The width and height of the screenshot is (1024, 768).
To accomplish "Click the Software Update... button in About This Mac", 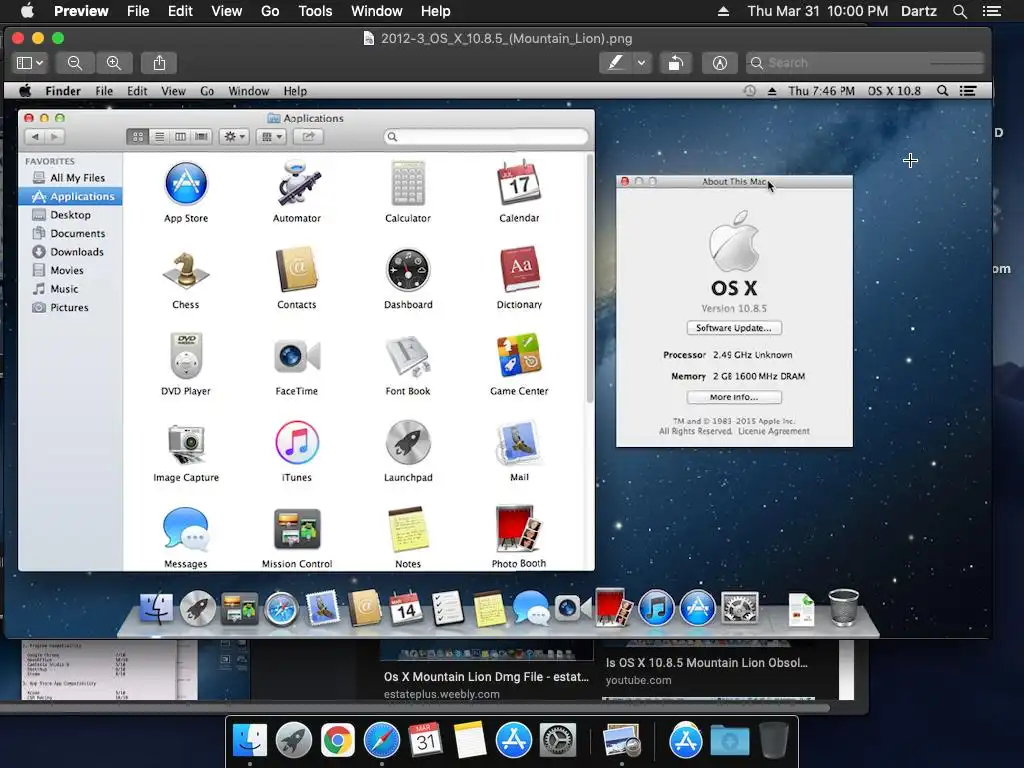I will (x=734, y=328).
